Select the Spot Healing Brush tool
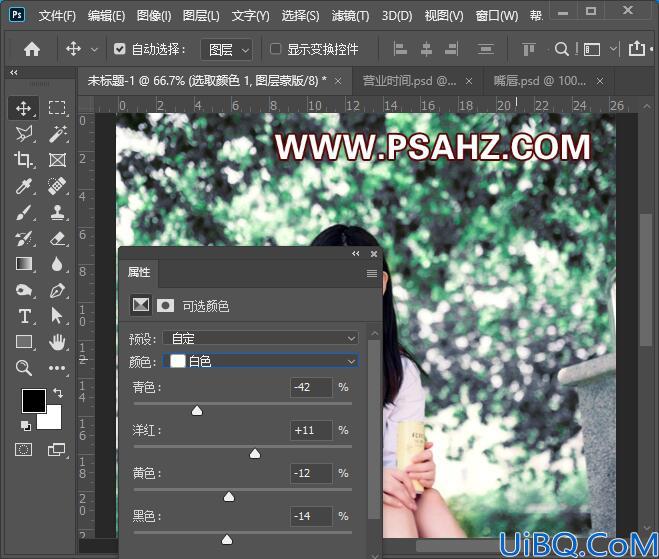 point(57,186)
